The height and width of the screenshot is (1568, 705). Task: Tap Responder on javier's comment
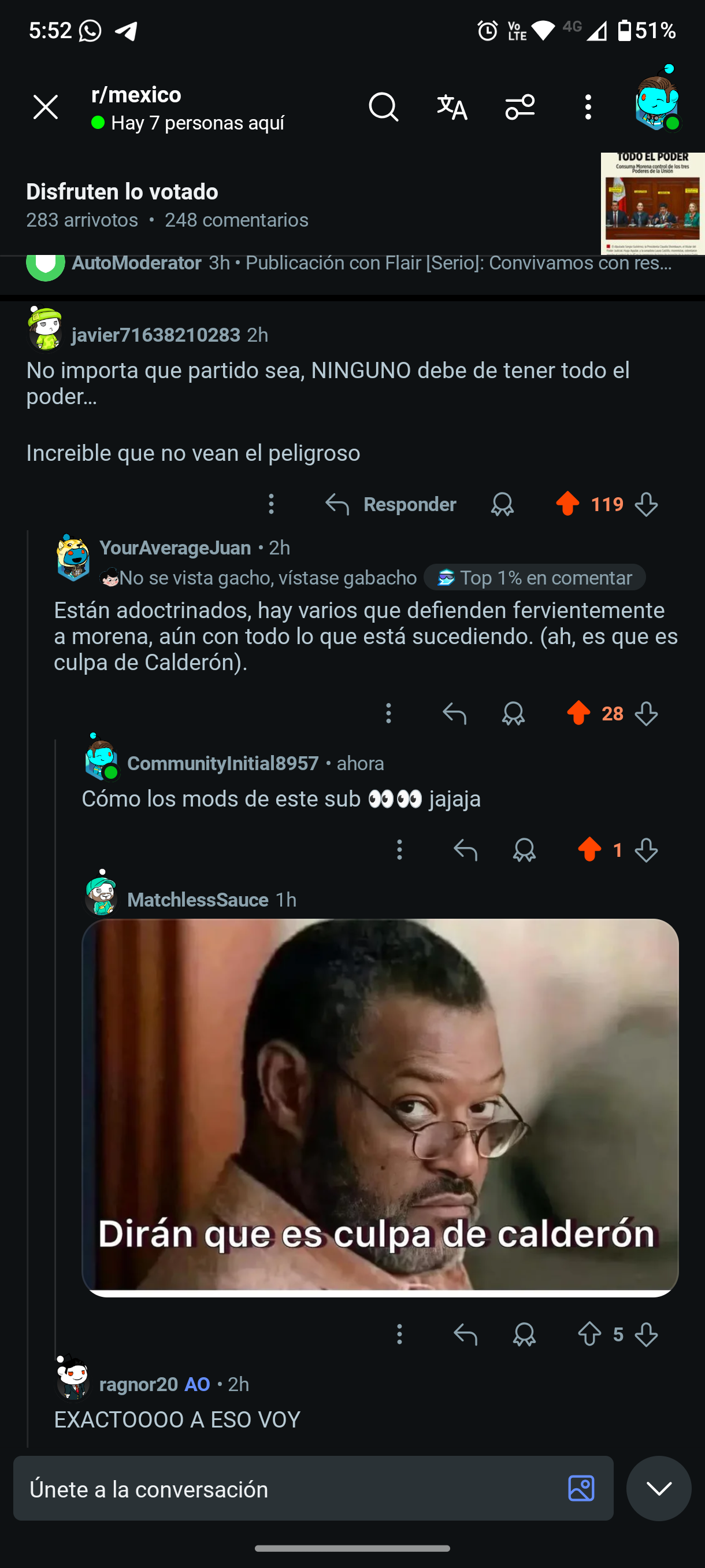pos(391,504)
